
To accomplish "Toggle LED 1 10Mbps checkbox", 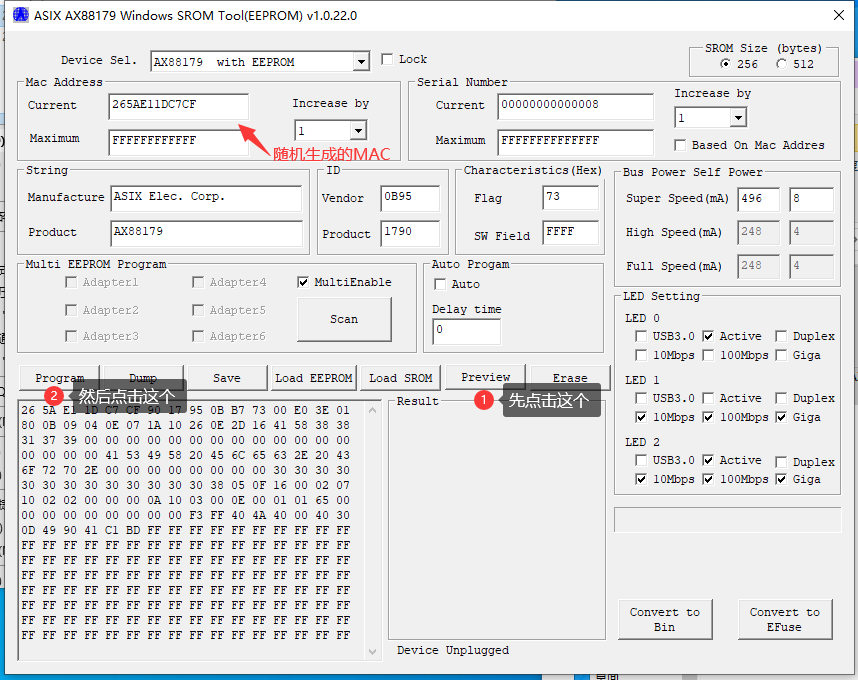I will 641,417.
